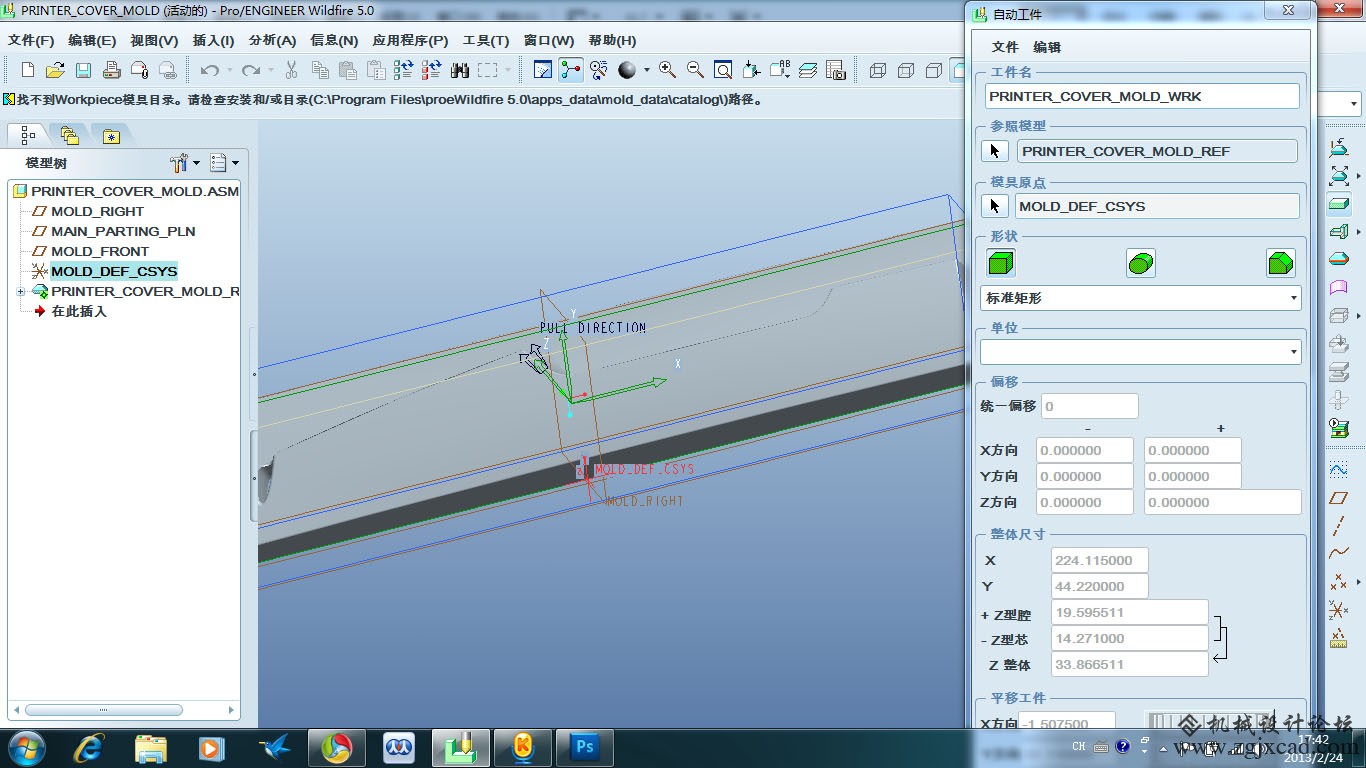This screenshot has height=768, width=1366.
Task: Select the custom shape icon
Action: pos(1281,263)
